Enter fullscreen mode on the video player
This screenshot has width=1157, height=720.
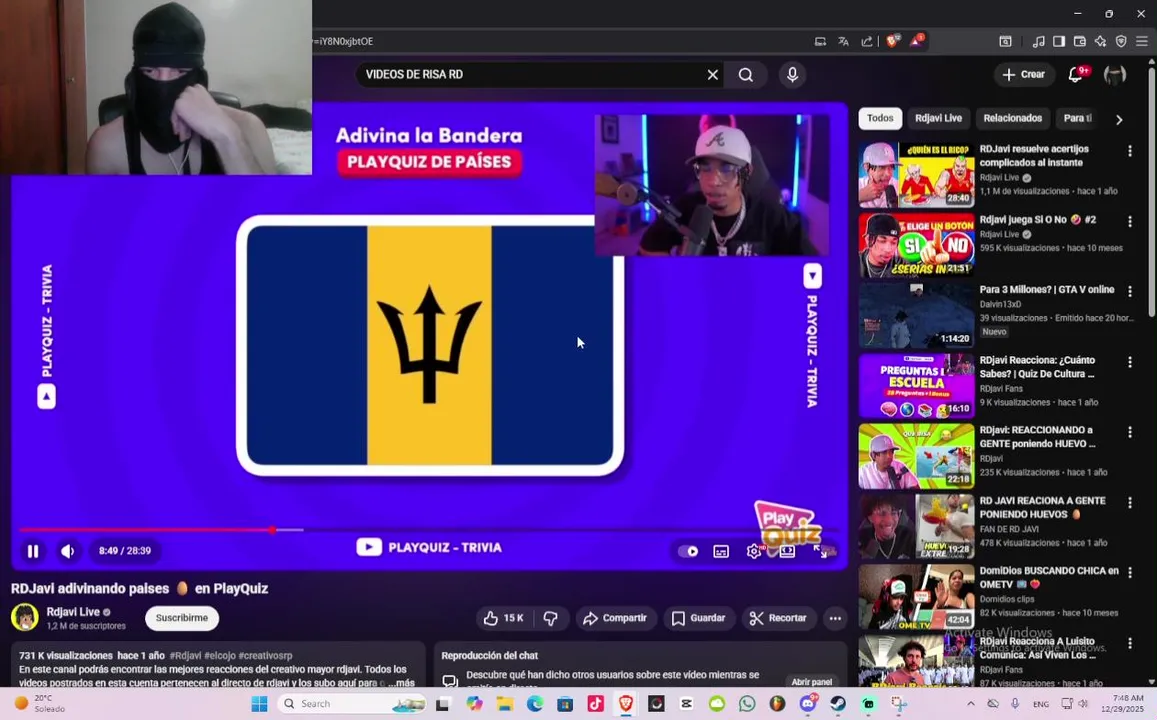pos(821,551)
